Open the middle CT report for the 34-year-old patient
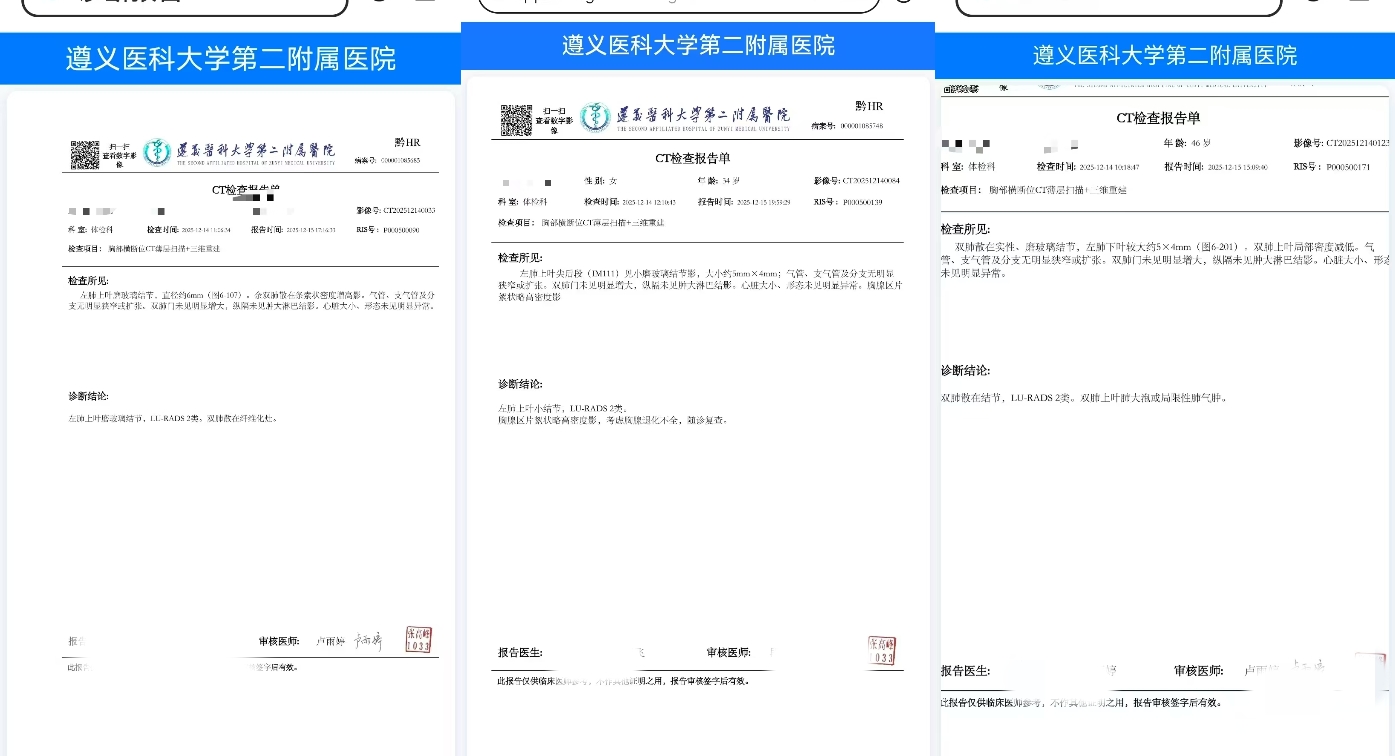 coord(698,400)
